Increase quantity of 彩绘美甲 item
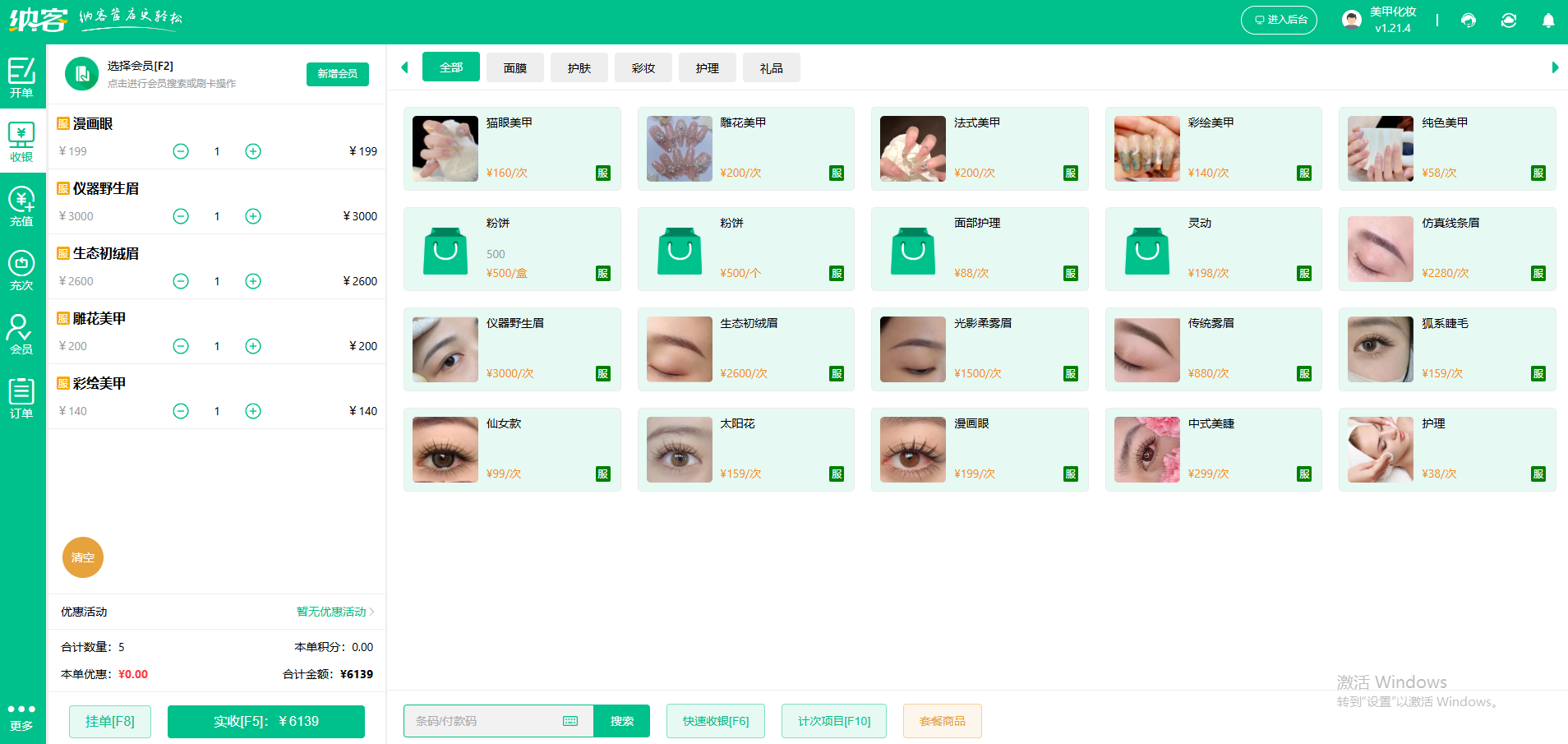Image resolution: width=1568 pixels, height=744 pixels. coord(253,411)
